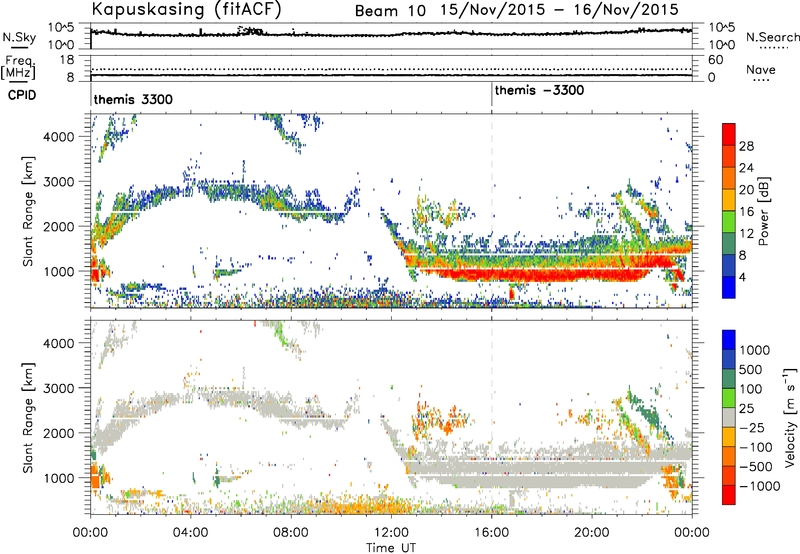This screenshot has width=800, height=554.
Task: Click the -100 tick on Velocity colorbar
Action: point(755,447)
